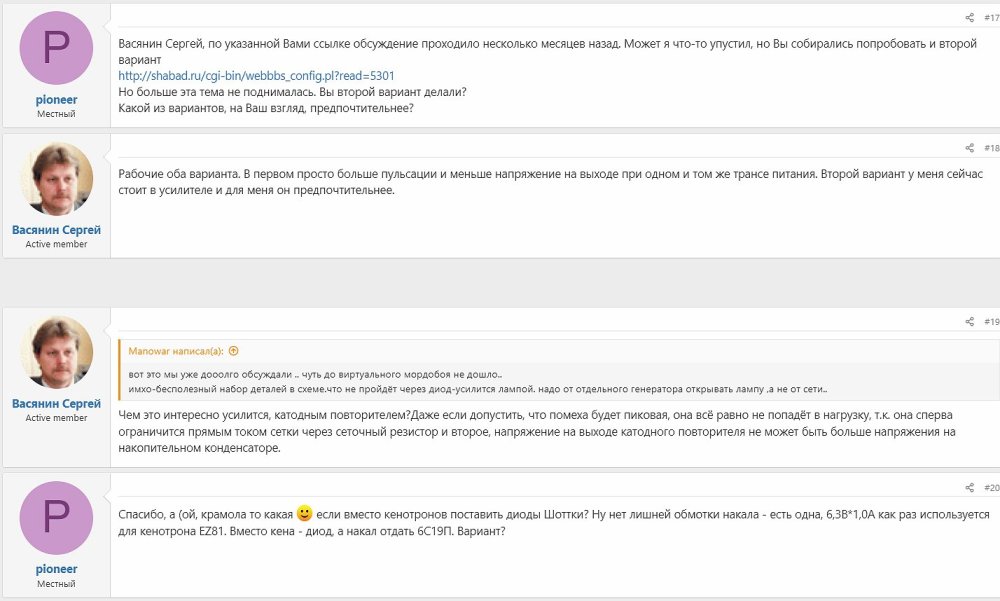This screenshot has width=1000, height=601.
Task: Jump to Manowar's original post via the quote arrow icon
Action: (x=234, y=351)
